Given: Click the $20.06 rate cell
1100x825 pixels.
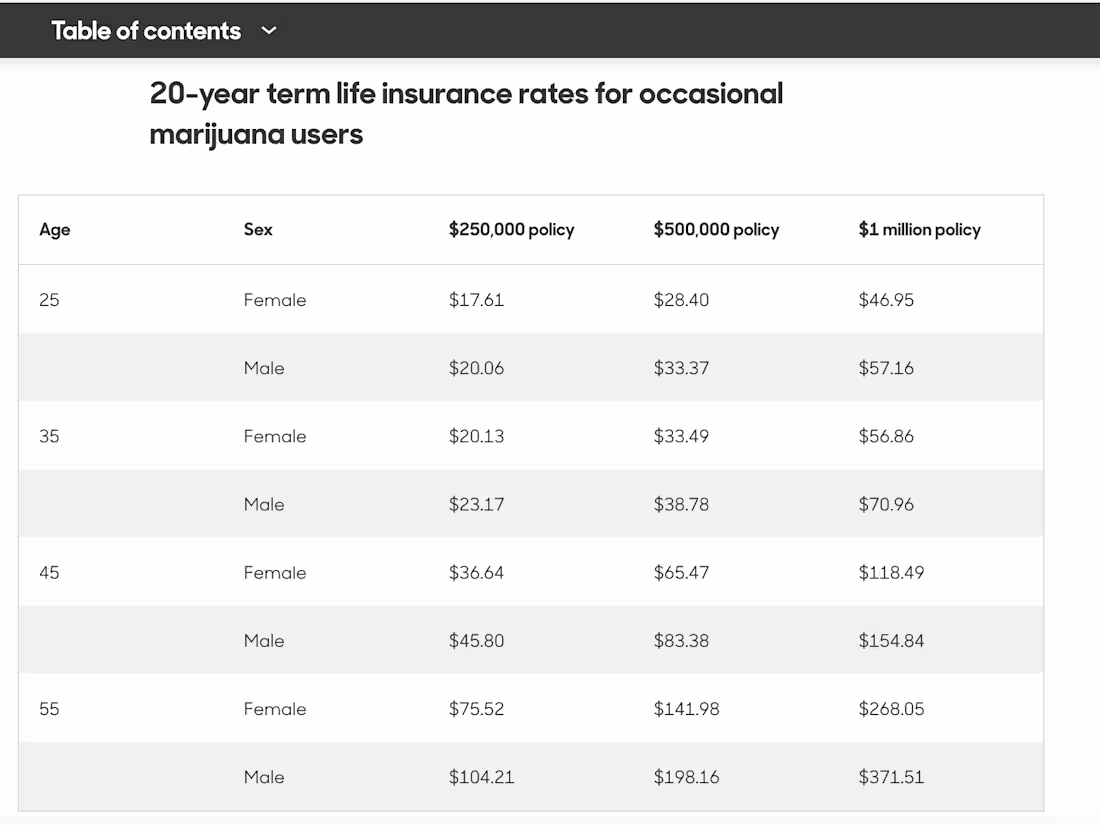Looking at the screenshot, I should click(x=477, y=368).
